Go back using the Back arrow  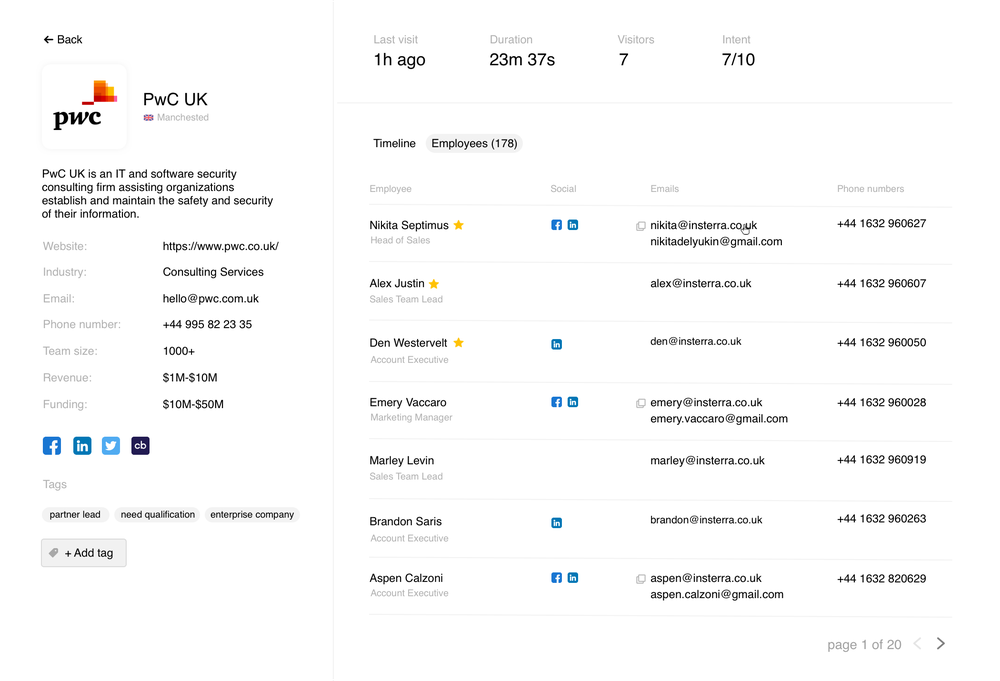pos(62,40)
